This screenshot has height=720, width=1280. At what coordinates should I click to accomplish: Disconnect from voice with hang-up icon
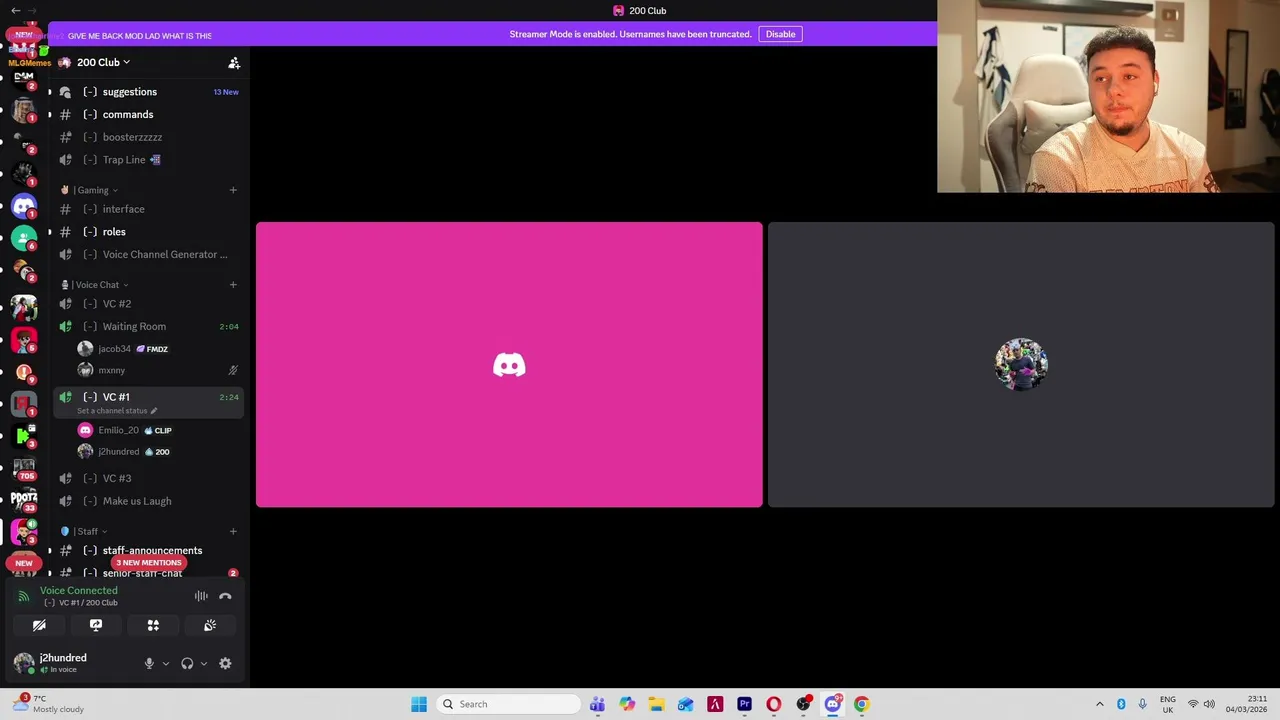(x=225, y=596)
